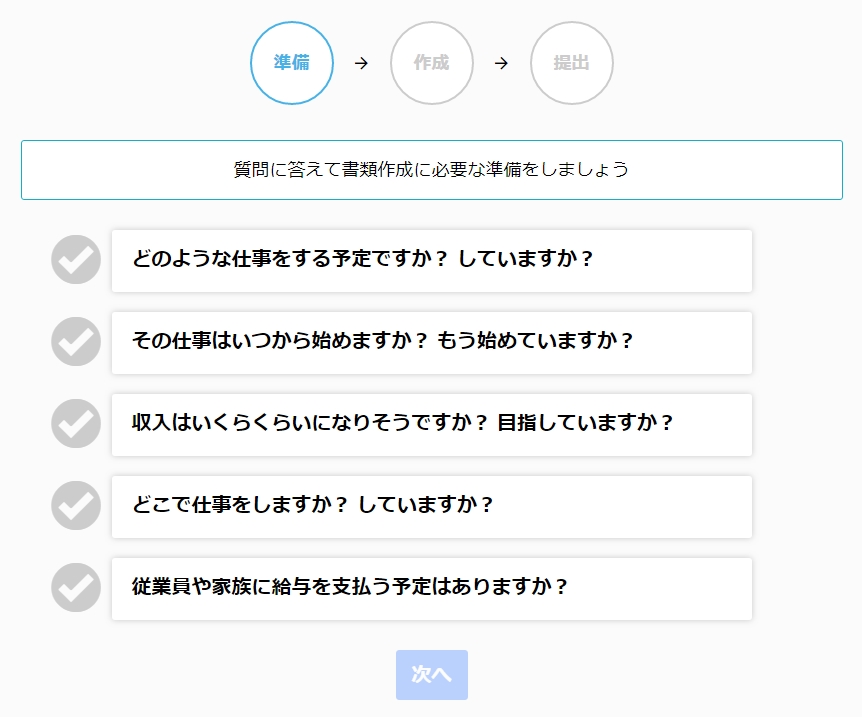This screenshot has height=717, width=862.
Task: Toggle checkmark beside どのような仕事をする予定ですか
Action: (76, 260)
